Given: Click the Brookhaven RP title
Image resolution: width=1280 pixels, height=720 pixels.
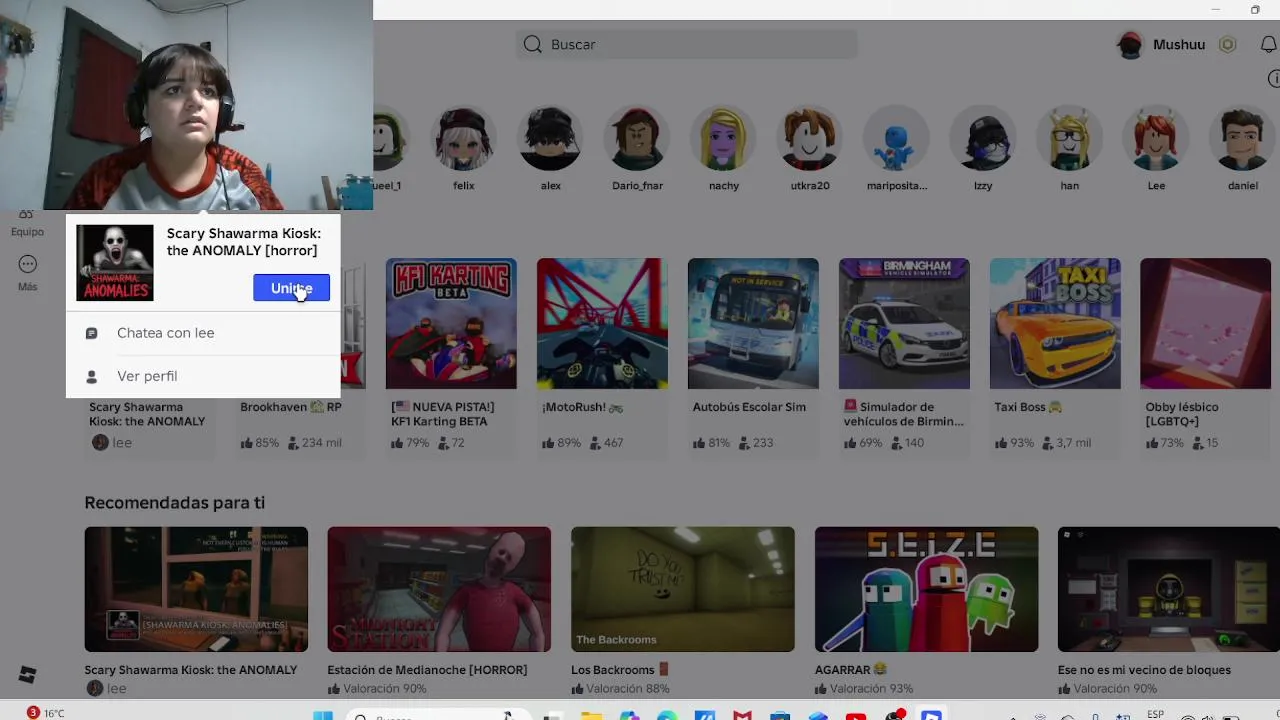Looking at the screenshot, I should [x=290, y=407].
